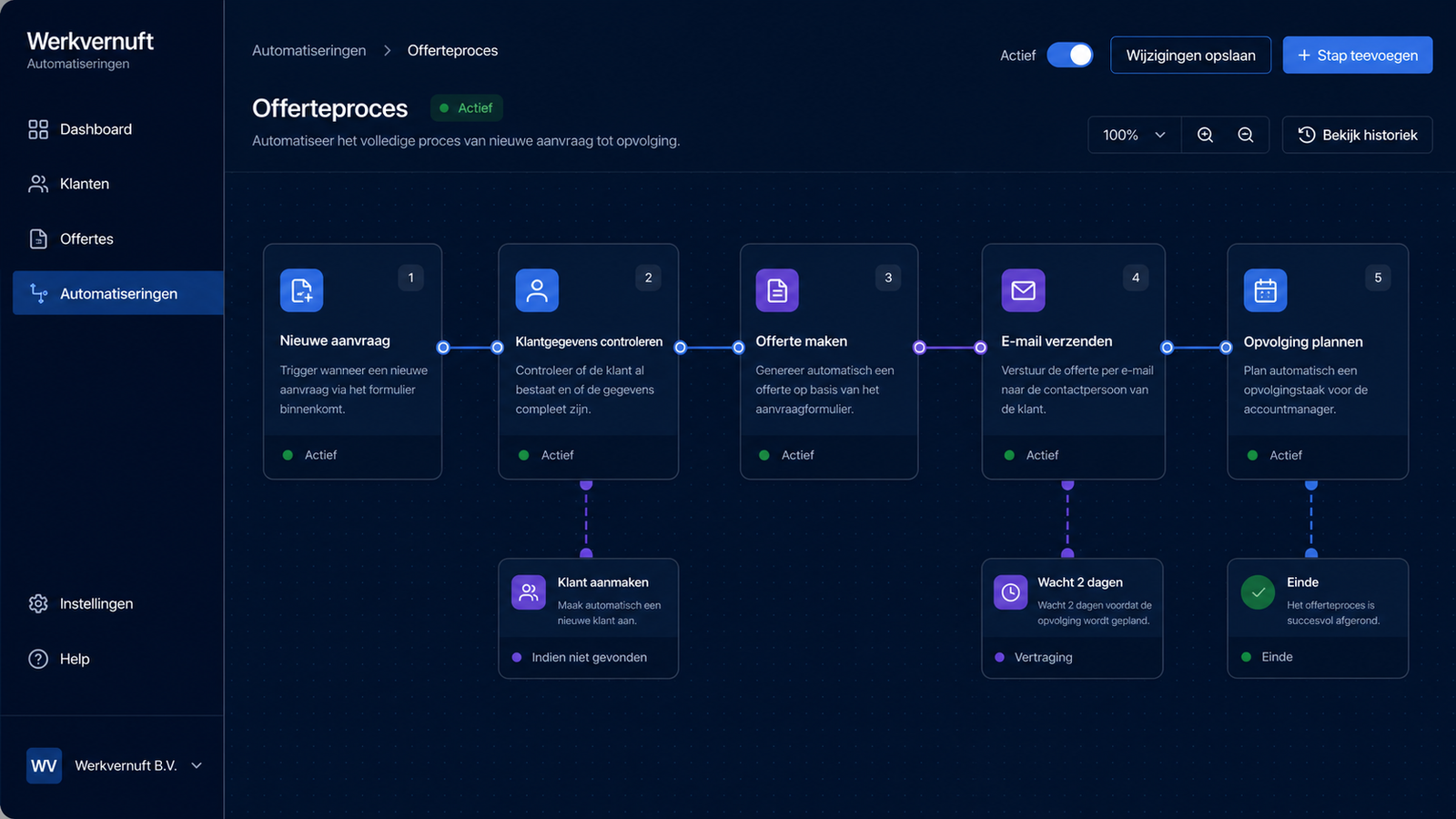The width and height of the screenshot is (1456, 819).
Task: Click the Instellingen gear icon
Action: 38,603
